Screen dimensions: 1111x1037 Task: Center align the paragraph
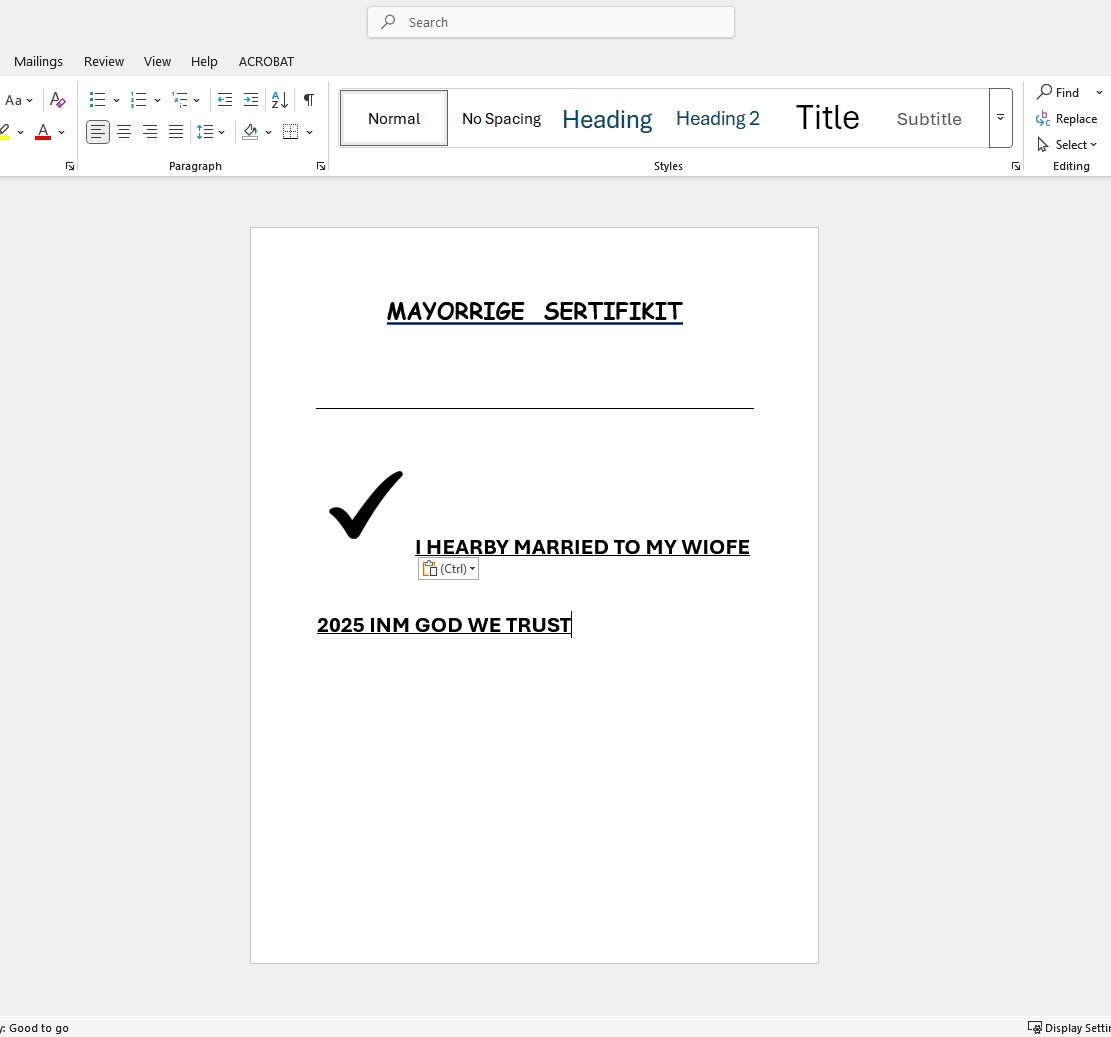[124, 132]
